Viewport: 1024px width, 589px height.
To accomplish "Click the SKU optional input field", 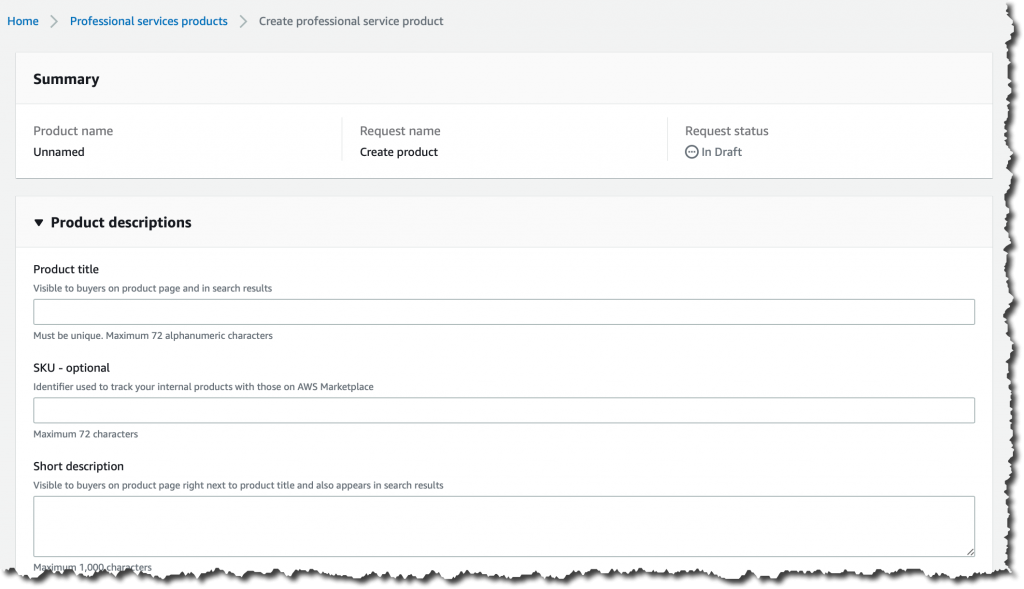I will click(504, 410).
